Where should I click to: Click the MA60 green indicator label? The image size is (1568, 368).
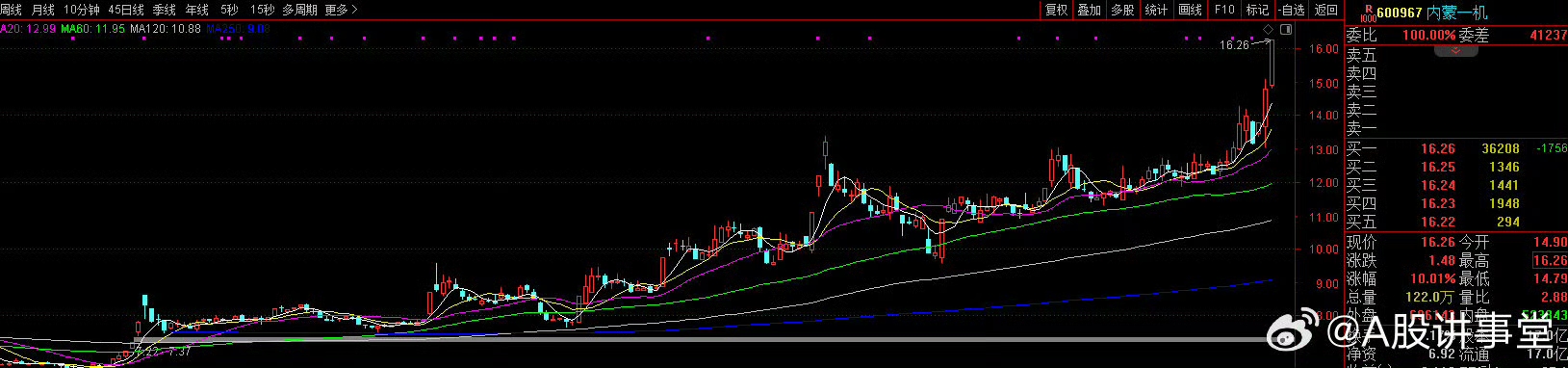point(93,29)
